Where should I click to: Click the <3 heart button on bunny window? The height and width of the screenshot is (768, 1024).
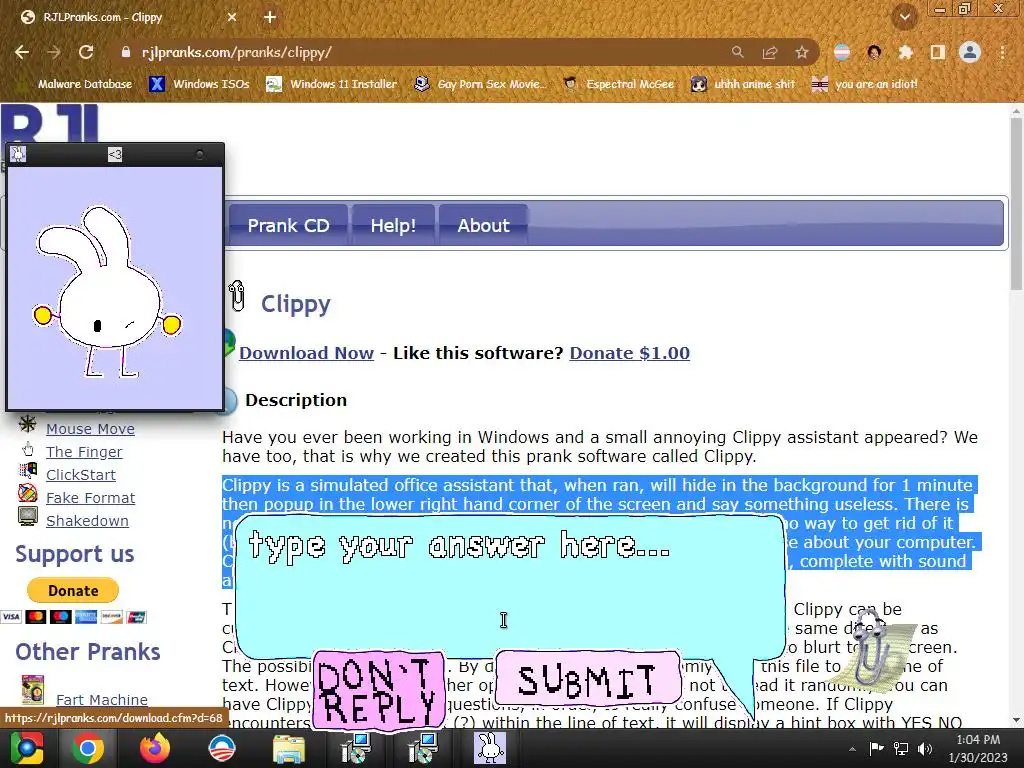click(x=115, y=154)
